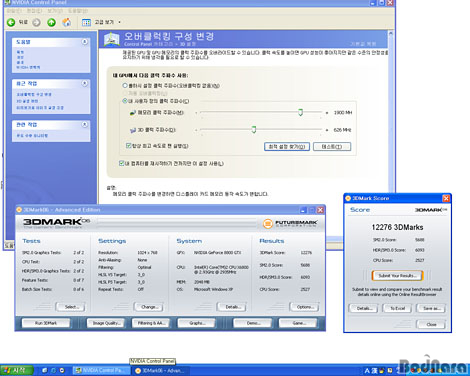Toggle the apply settings until restart checkbox
Image resolution: width=470 pixels, height=376 pixels.
[122, 163]
